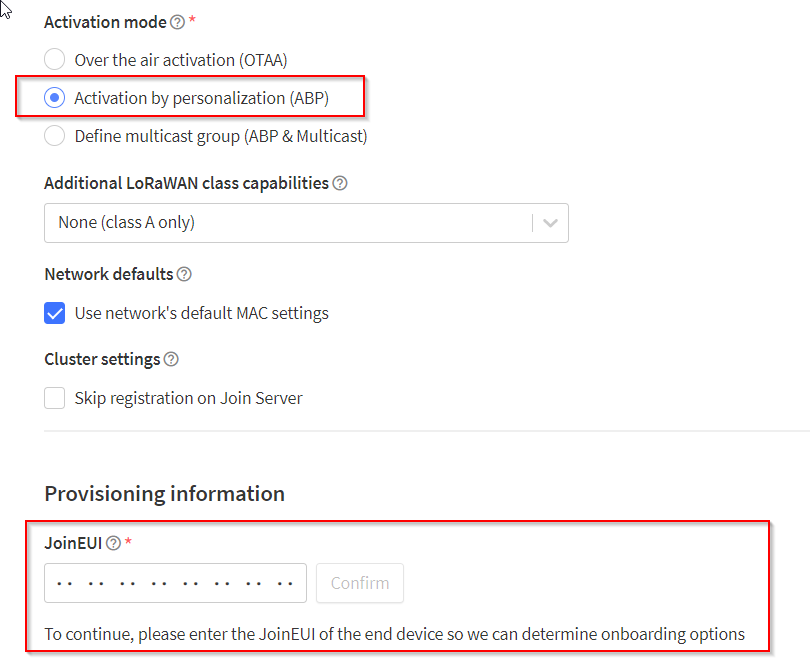810x661 pixels.
Task: Choose Define multicast group (ABP & Multicast)
Action: coord(55,135)
